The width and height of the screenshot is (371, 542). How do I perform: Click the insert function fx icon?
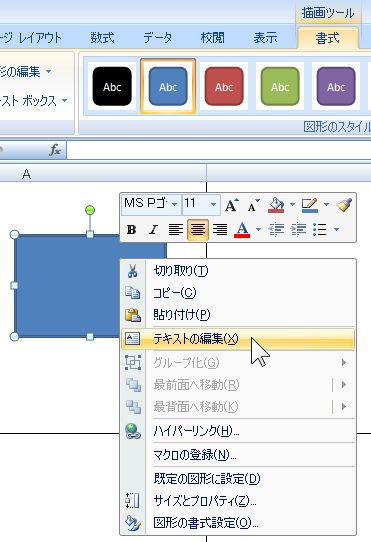[55, 150]
